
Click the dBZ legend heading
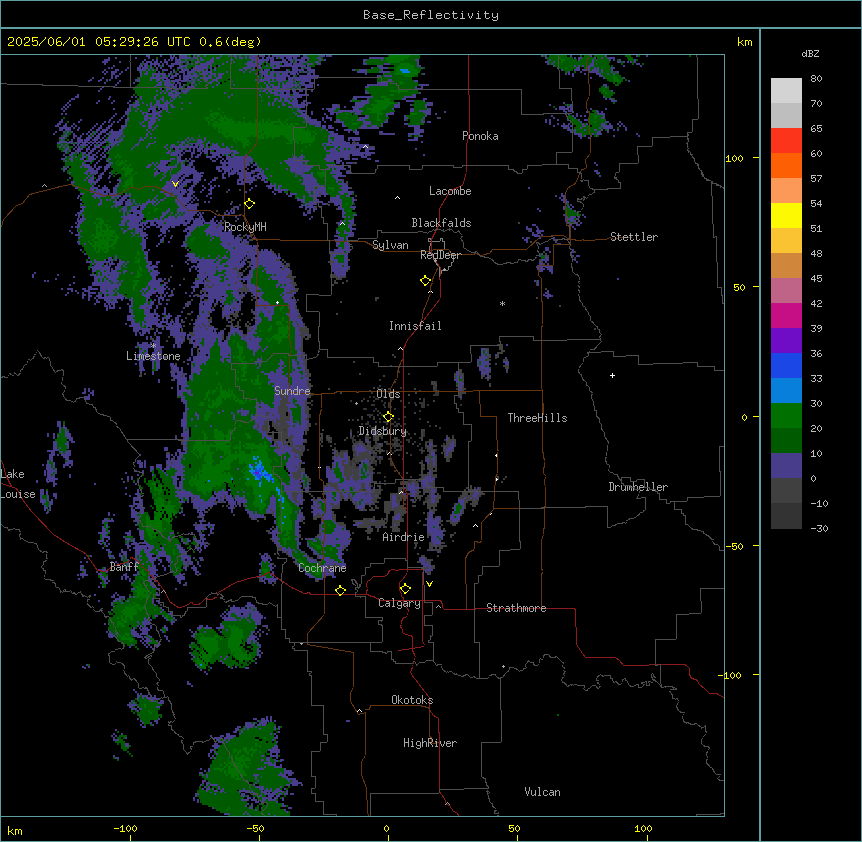point(810,53)
